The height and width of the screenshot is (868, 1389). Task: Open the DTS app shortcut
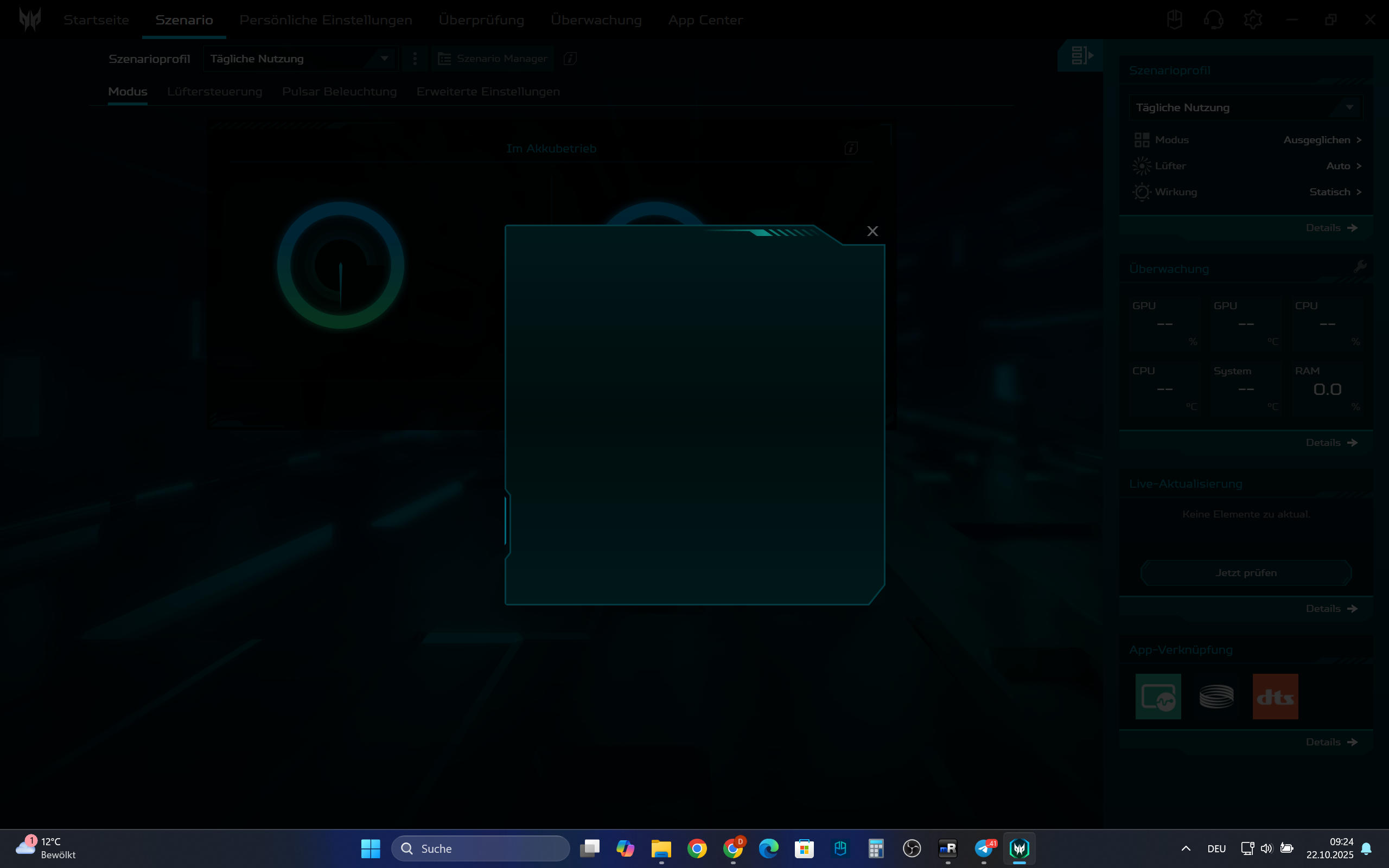[1275, 697]
